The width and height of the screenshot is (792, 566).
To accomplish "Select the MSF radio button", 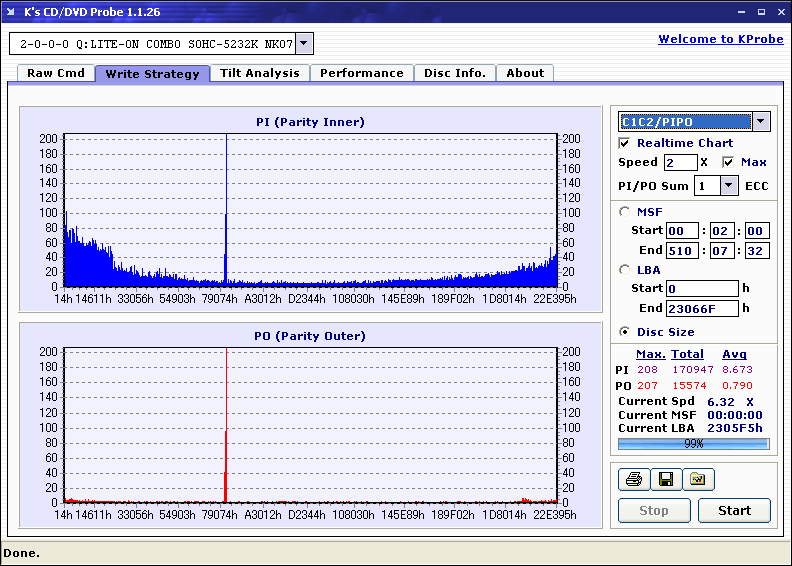I will point(625,211).
